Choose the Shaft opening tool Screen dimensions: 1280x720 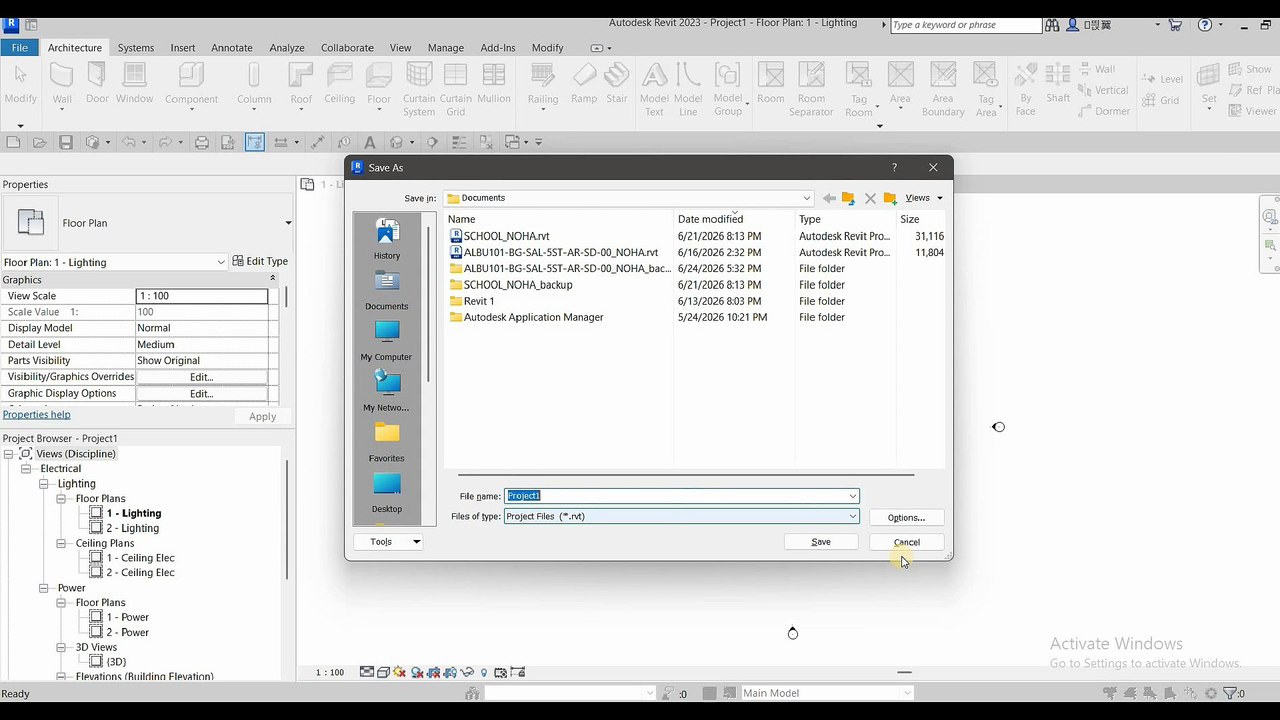(x=1058, y=84)
